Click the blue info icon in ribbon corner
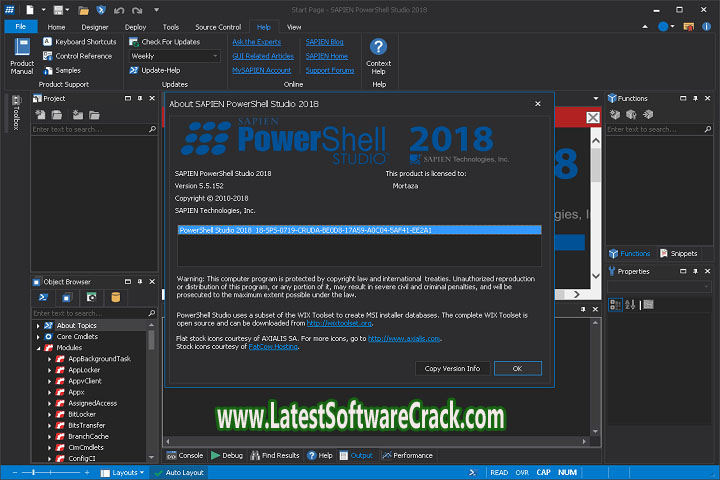720x480 pixels. coord(706,27)
